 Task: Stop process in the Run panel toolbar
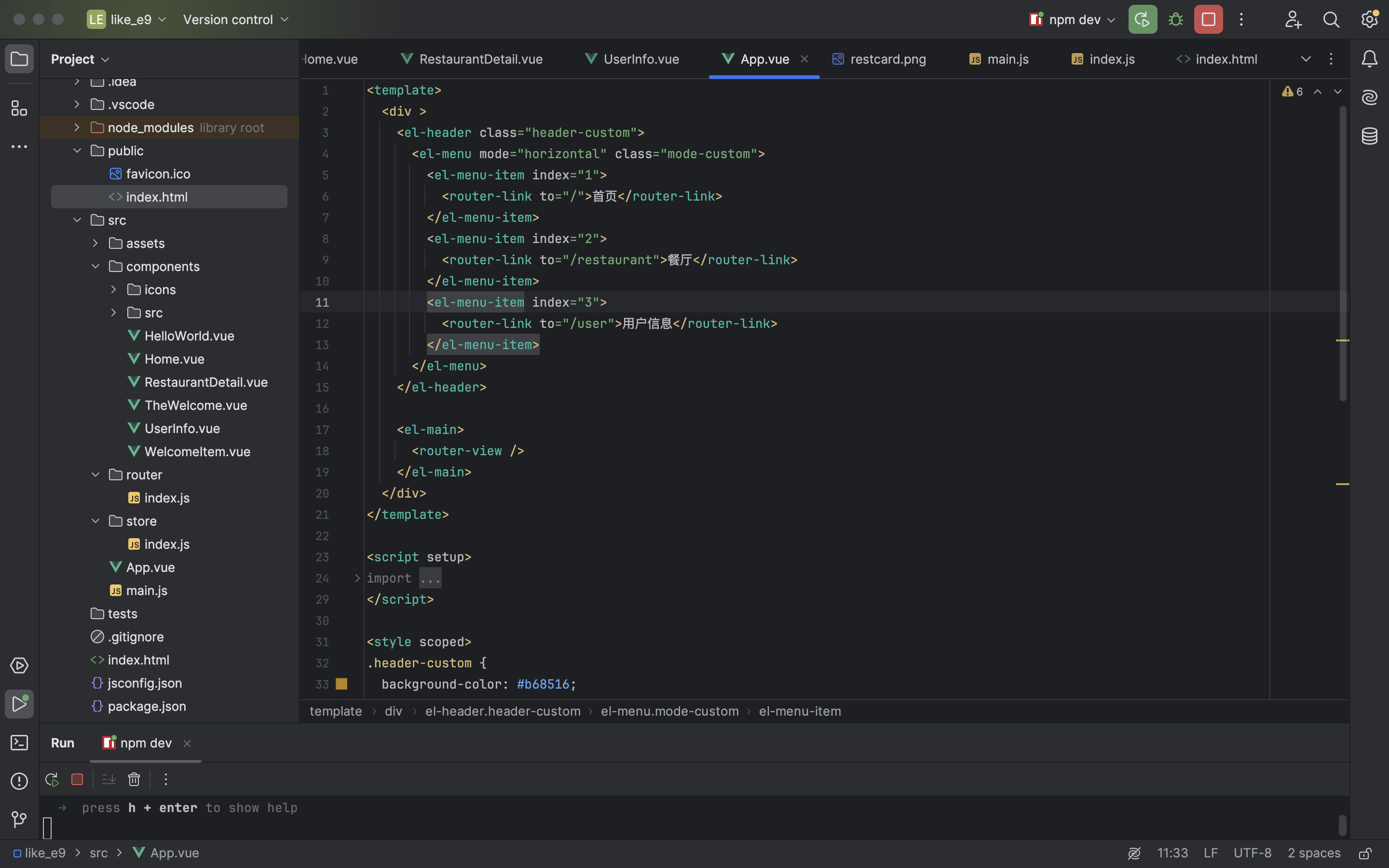click(77, 780)
